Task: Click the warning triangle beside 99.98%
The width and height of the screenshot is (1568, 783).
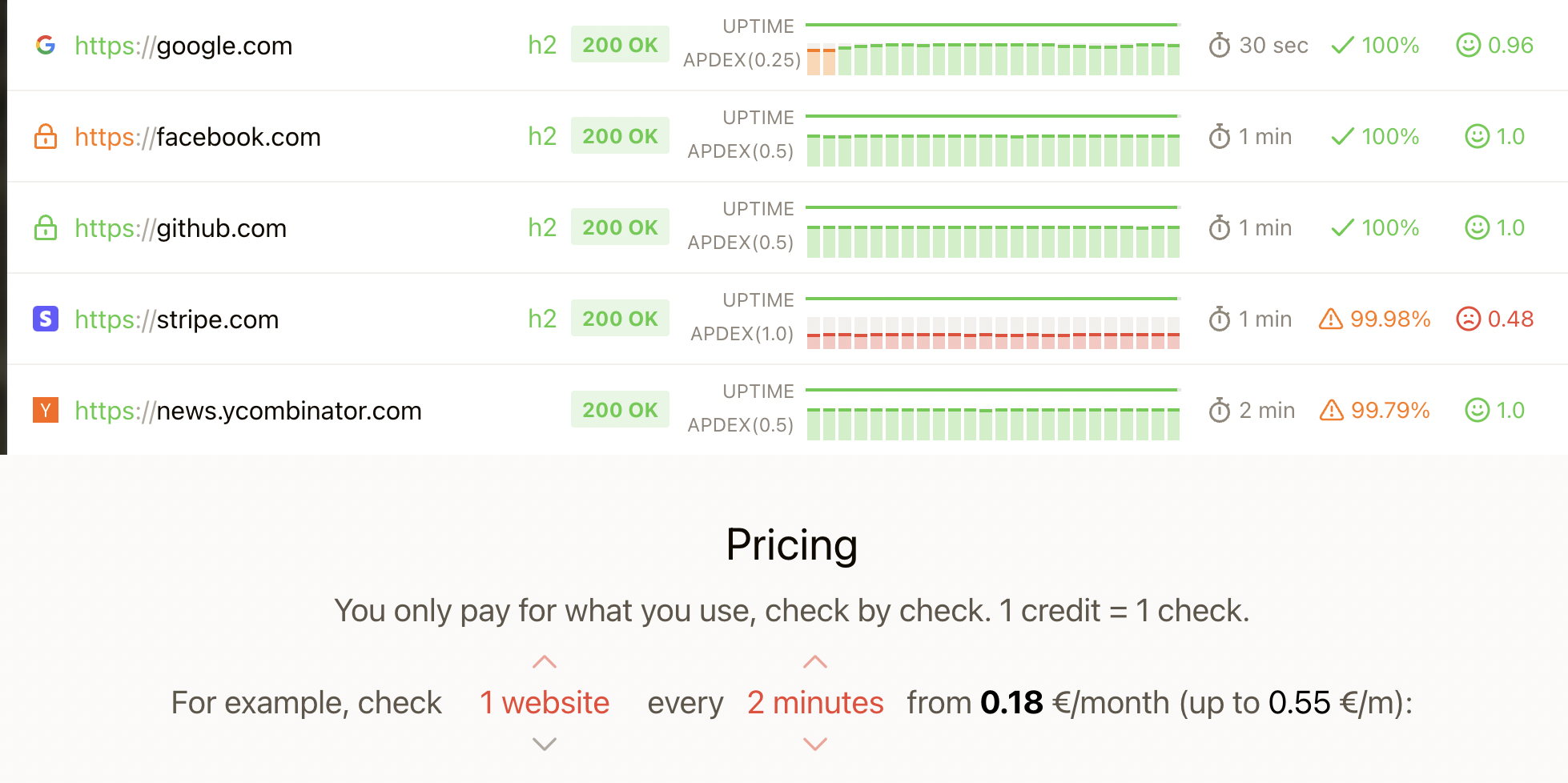Action: tap(1330, 319)
